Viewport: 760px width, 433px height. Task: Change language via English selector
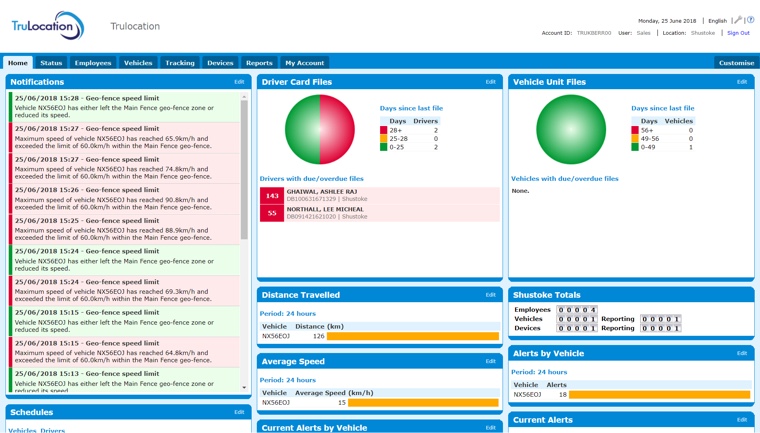point(717,21)
